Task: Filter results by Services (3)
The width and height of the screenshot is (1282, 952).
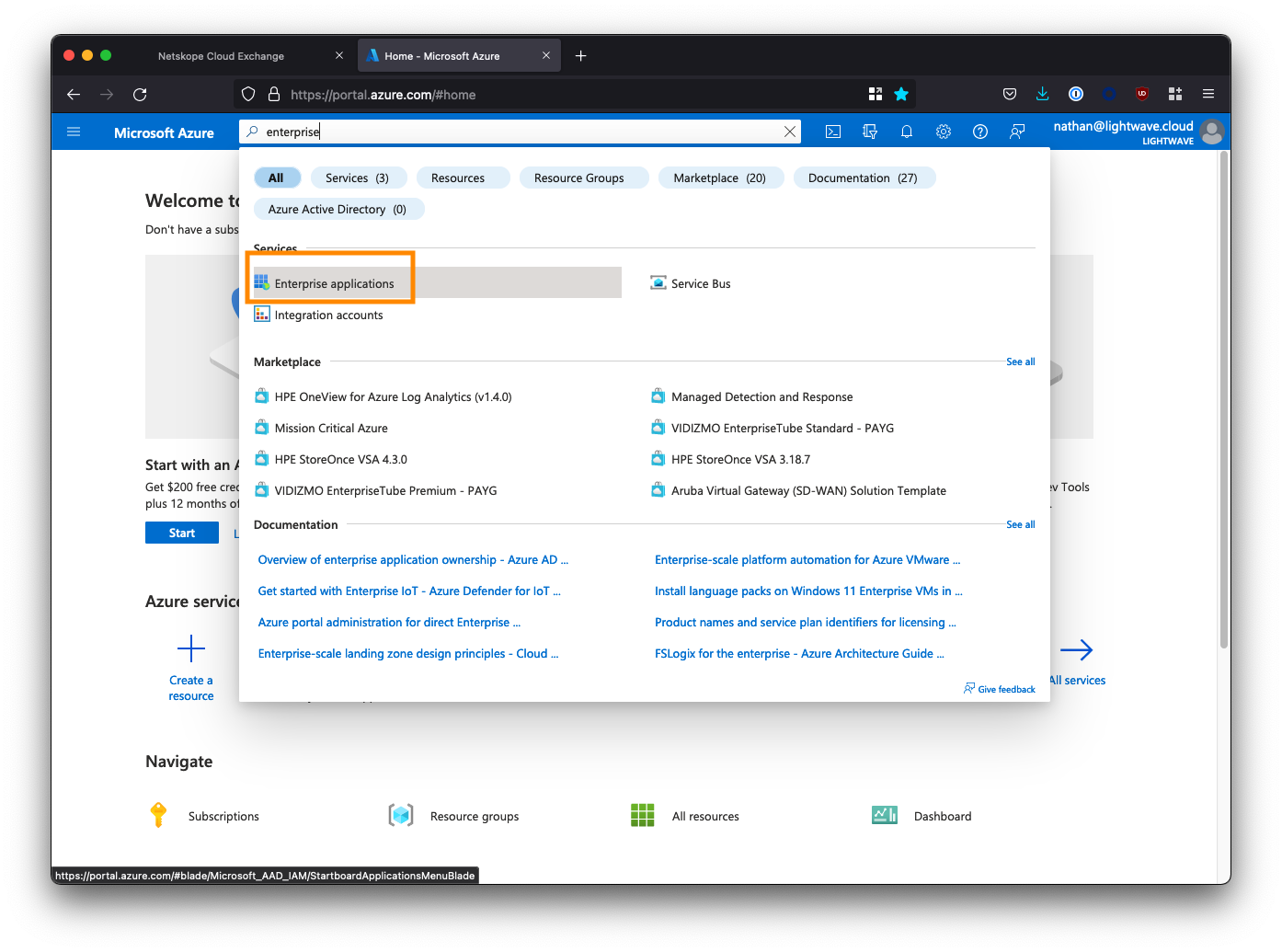Action: click(357, 178)
